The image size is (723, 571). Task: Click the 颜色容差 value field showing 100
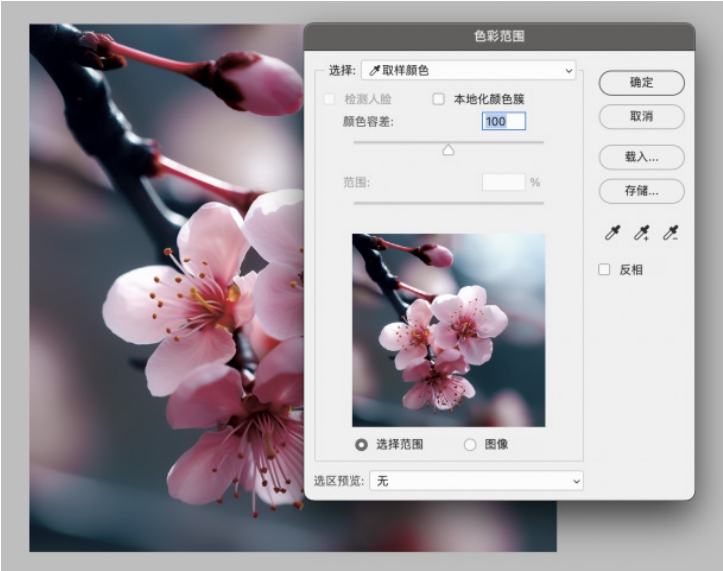[x=503, y=121]
